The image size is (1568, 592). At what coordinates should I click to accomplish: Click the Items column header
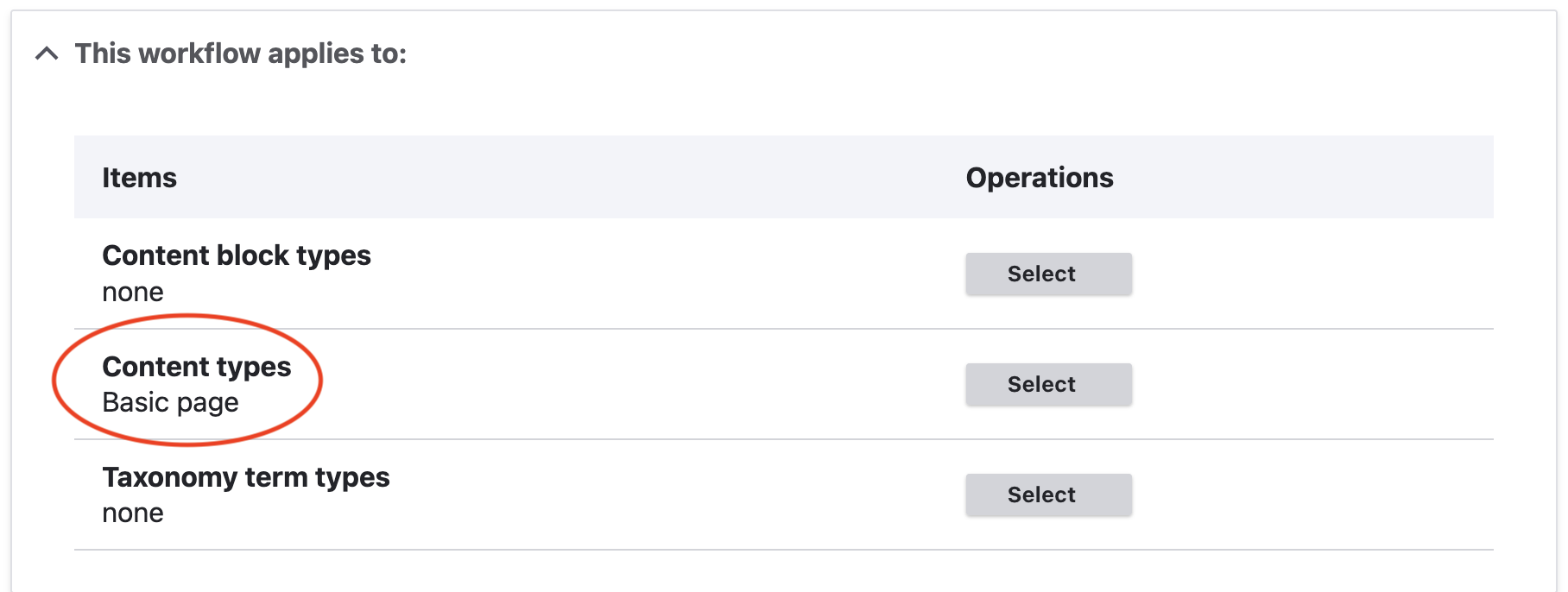(x=139, y=178)
